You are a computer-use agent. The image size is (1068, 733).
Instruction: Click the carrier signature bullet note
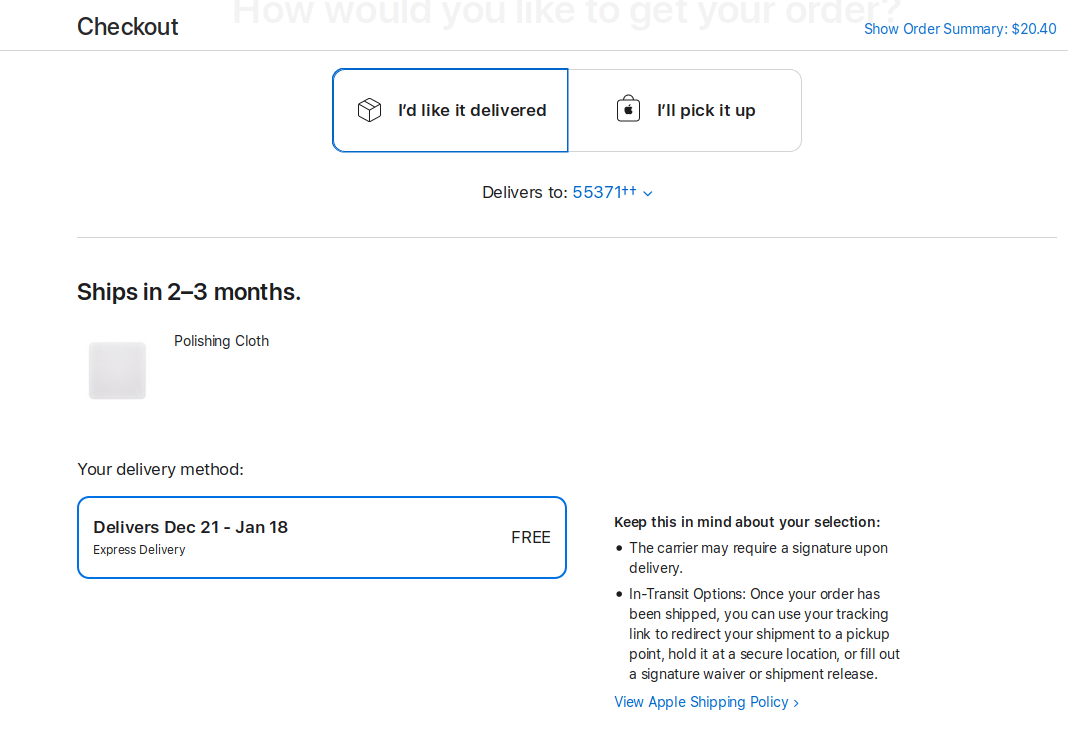757,558
